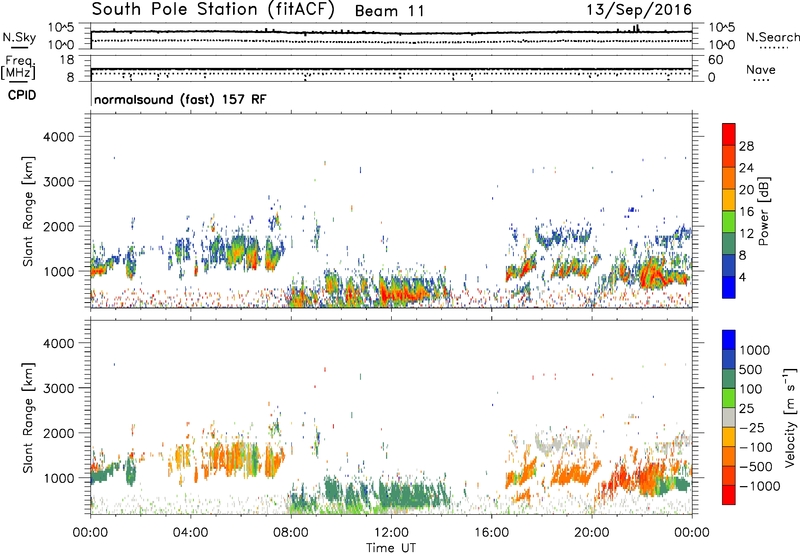Pick the dark green 100–500 Velocity segment
800x554 pixels.
[x=729, y=379]
